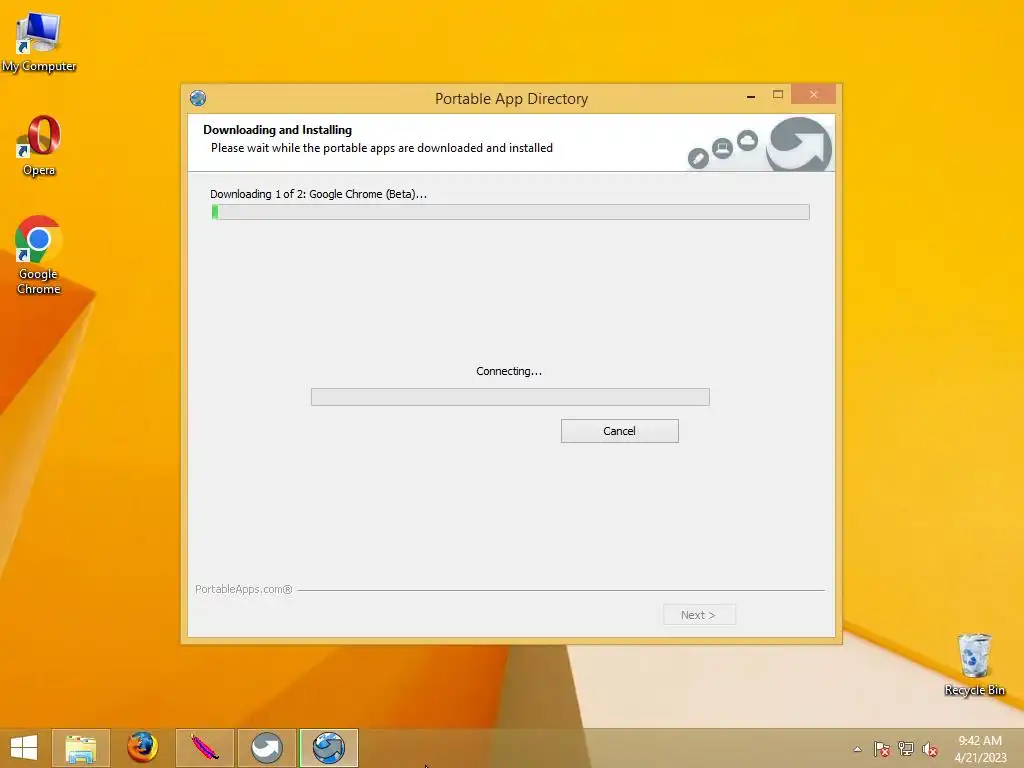Switch to Portable App Directory taskbar item

point(328,748)
